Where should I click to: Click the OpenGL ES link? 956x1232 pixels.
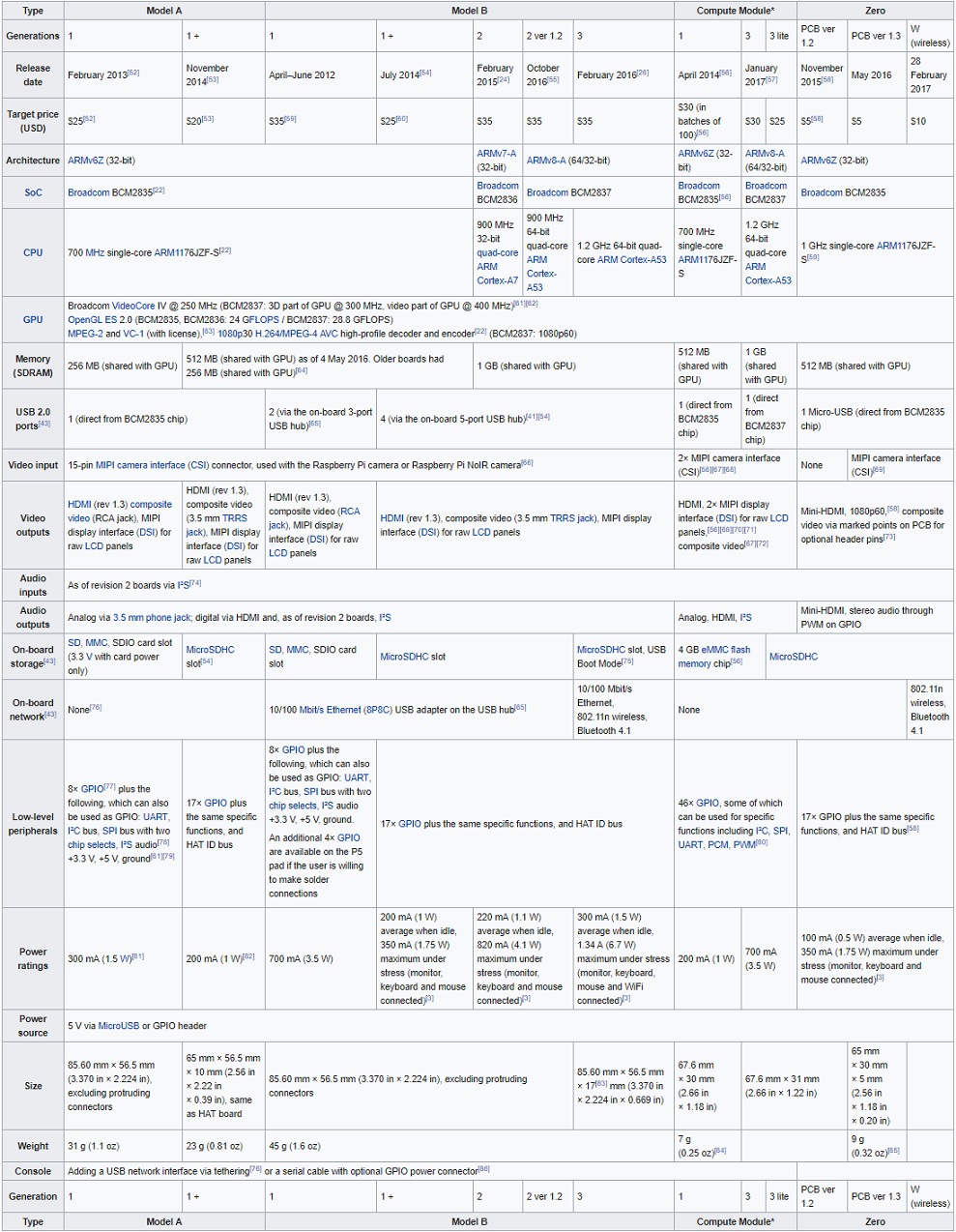[x=89, y=322]
